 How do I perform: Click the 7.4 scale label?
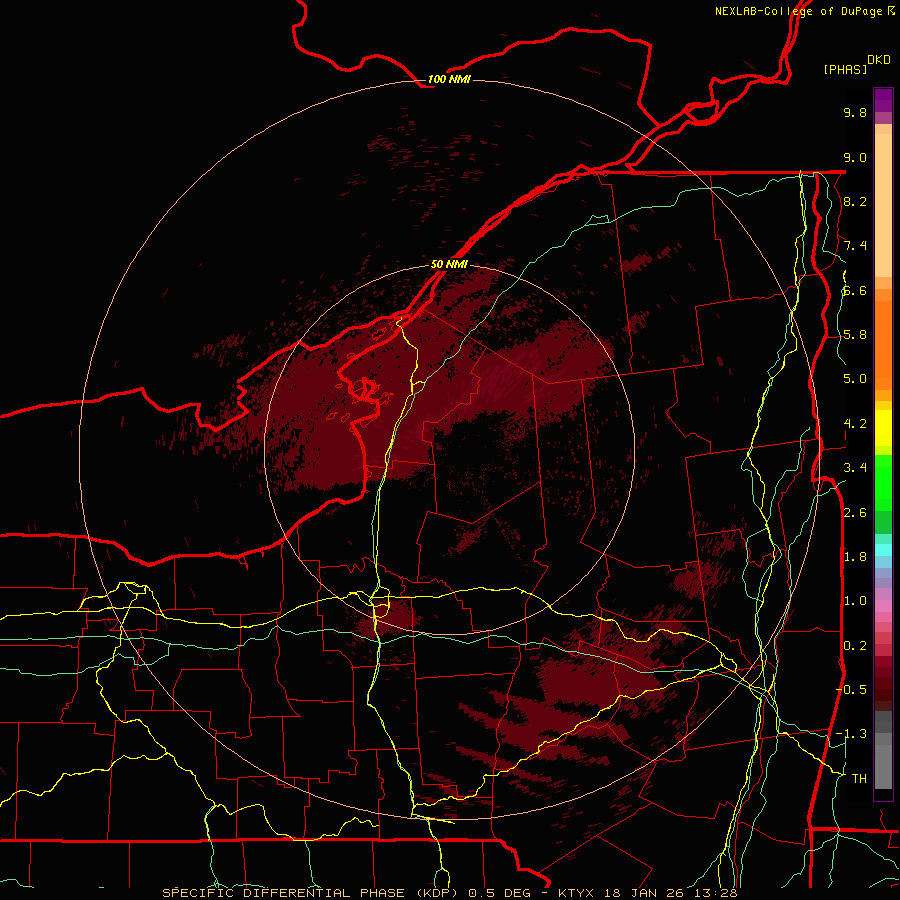coord(855,246)
